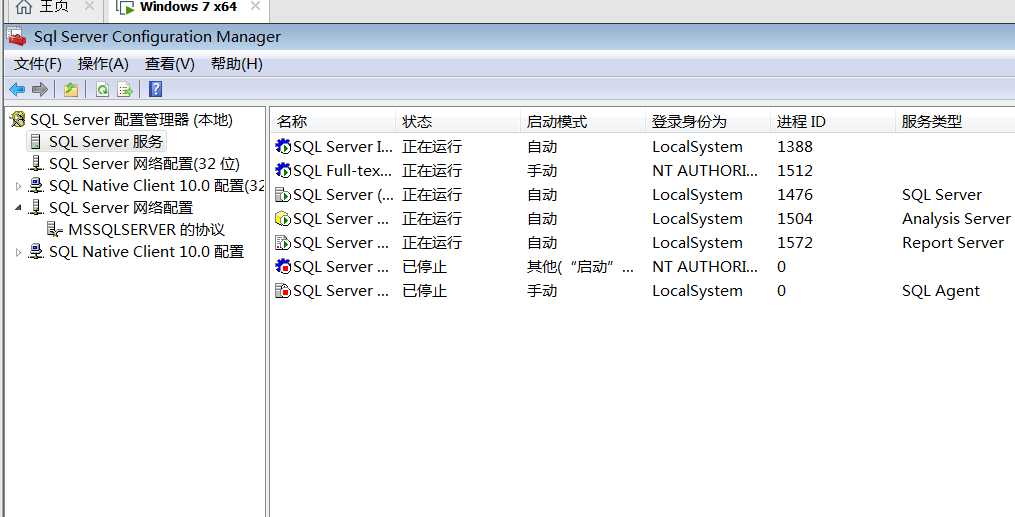
Task: Click process ID 0 in SQL Agent row
Action: 781,291
